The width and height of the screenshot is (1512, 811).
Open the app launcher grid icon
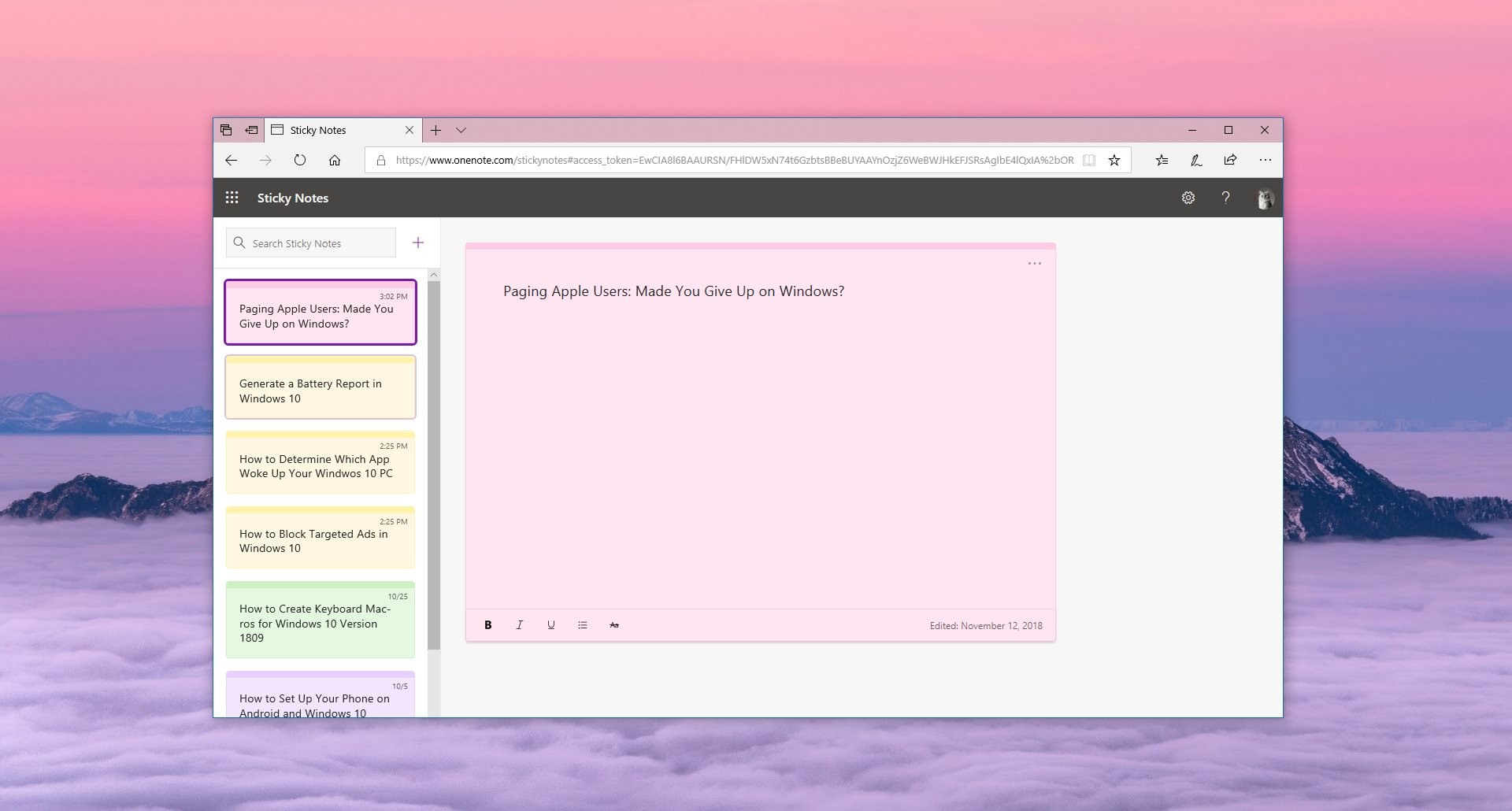232,198
